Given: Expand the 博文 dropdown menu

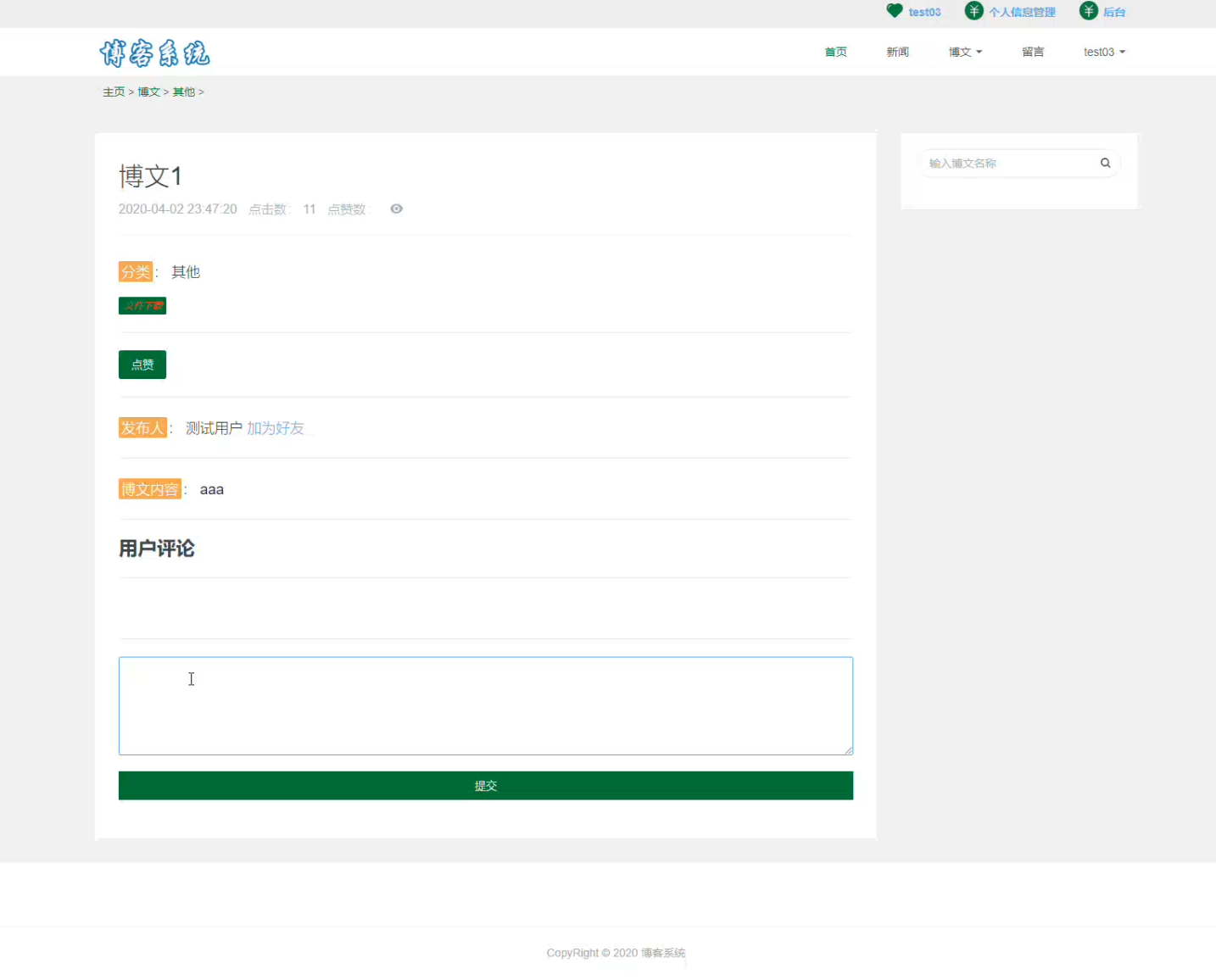Looking at the screenshot, I should 965,52.
